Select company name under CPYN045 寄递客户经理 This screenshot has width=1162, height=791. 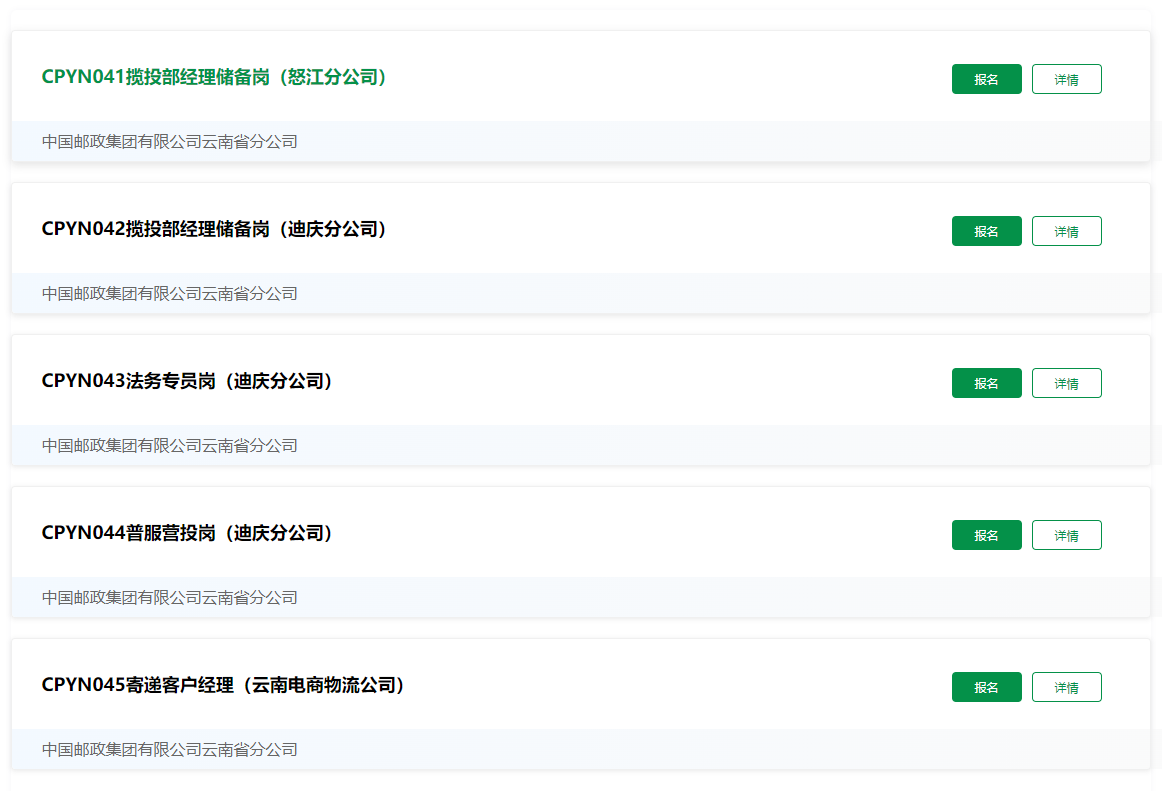click(x=170, y=750)
